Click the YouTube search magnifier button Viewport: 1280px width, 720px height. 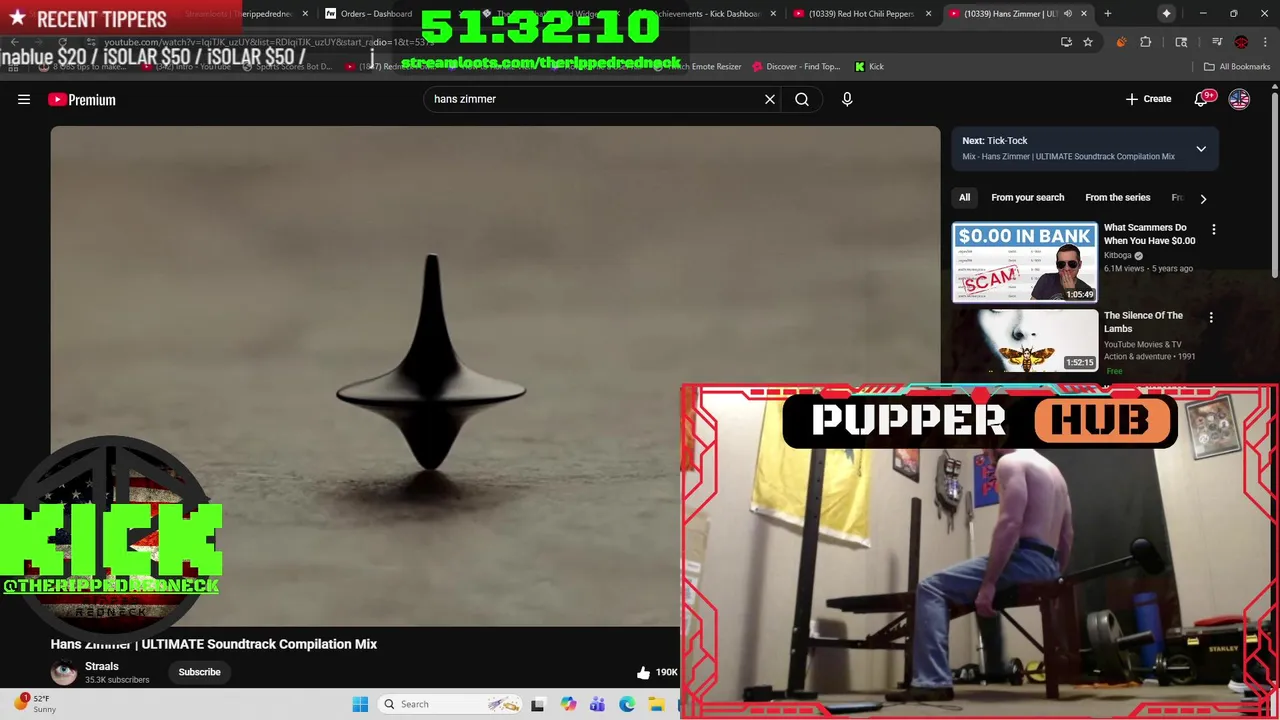click(802, 99)
